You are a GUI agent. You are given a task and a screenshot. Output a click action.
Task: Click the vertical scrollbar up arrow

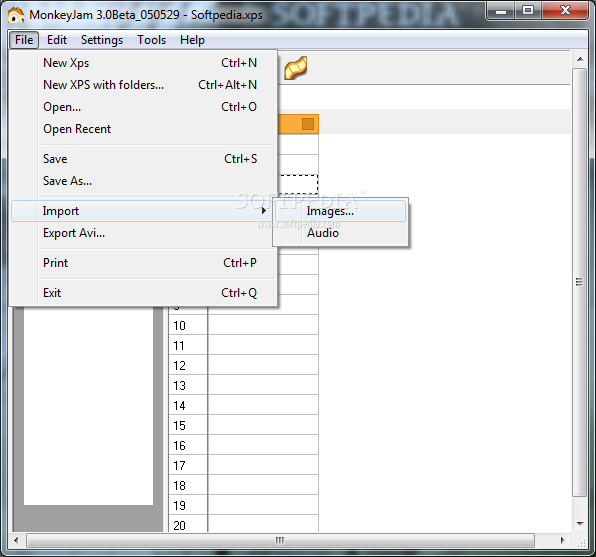tap(580, 59)
